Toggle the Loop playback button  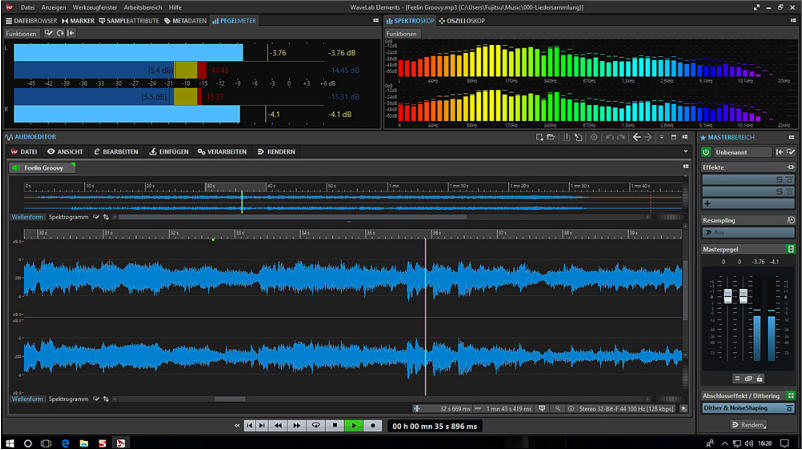pos(317,425)
